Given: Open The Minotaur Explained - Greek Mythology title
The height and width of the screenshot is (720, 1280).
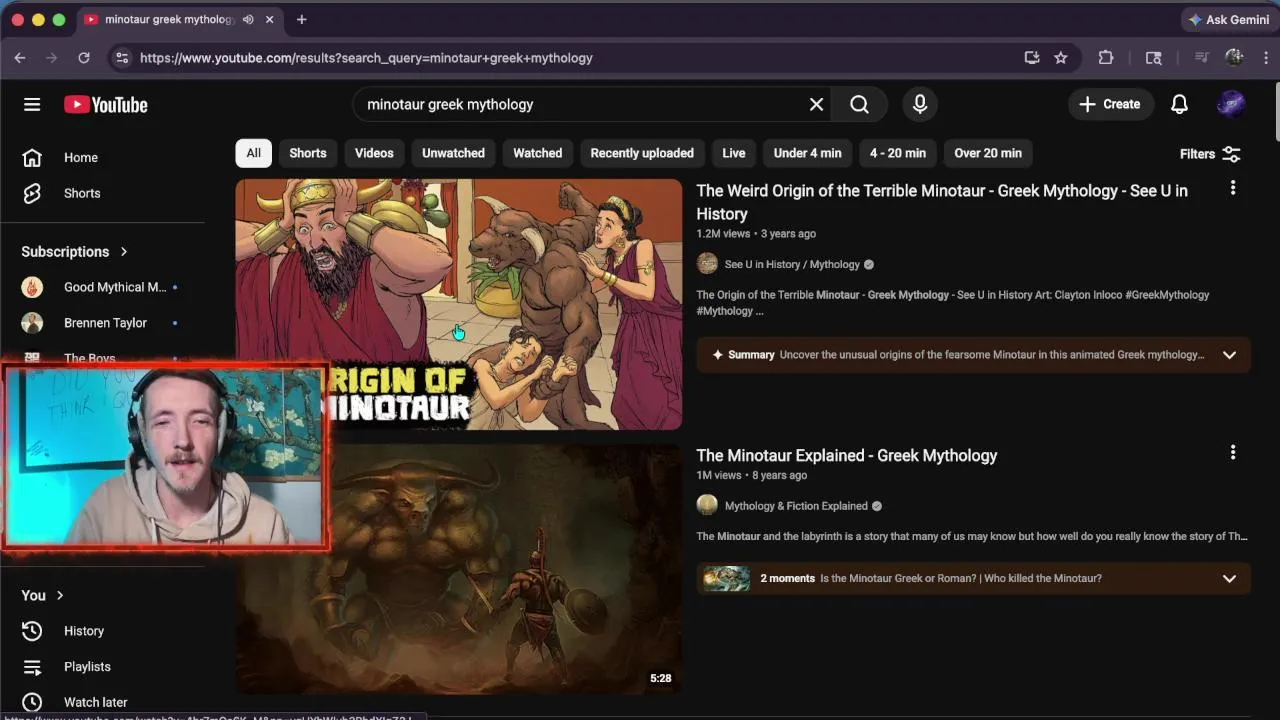Looking at the screenshot, I should point(847,455).
